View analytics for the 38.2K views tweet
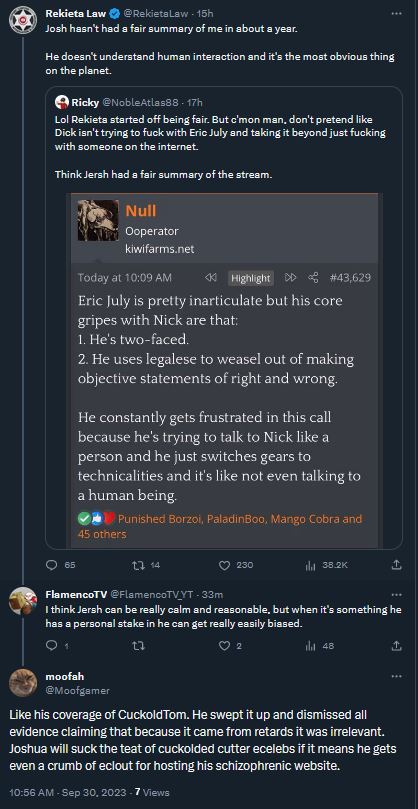The image size is (418, 809). click(326, 565)
